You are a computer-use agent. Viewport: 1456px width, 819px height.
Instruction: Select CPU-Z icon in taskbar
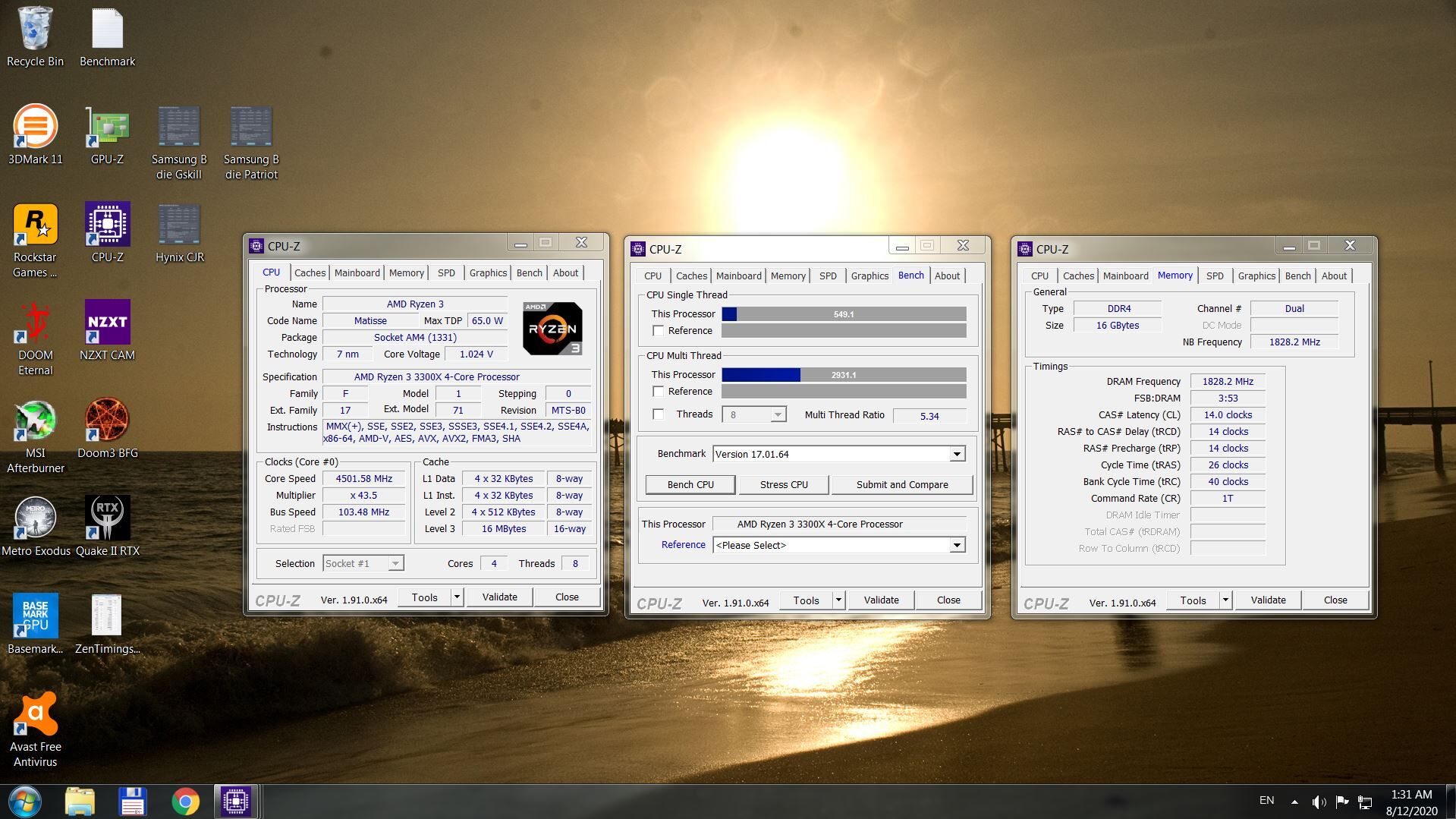click(x=236, y=802)
